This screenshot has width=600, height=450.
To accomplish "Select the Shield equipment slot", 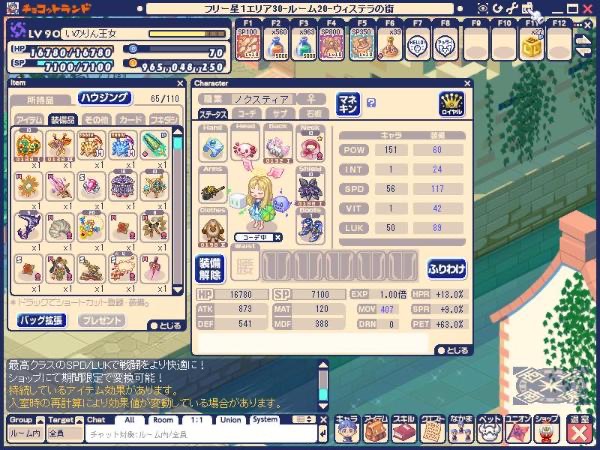I will click(310, 186).
